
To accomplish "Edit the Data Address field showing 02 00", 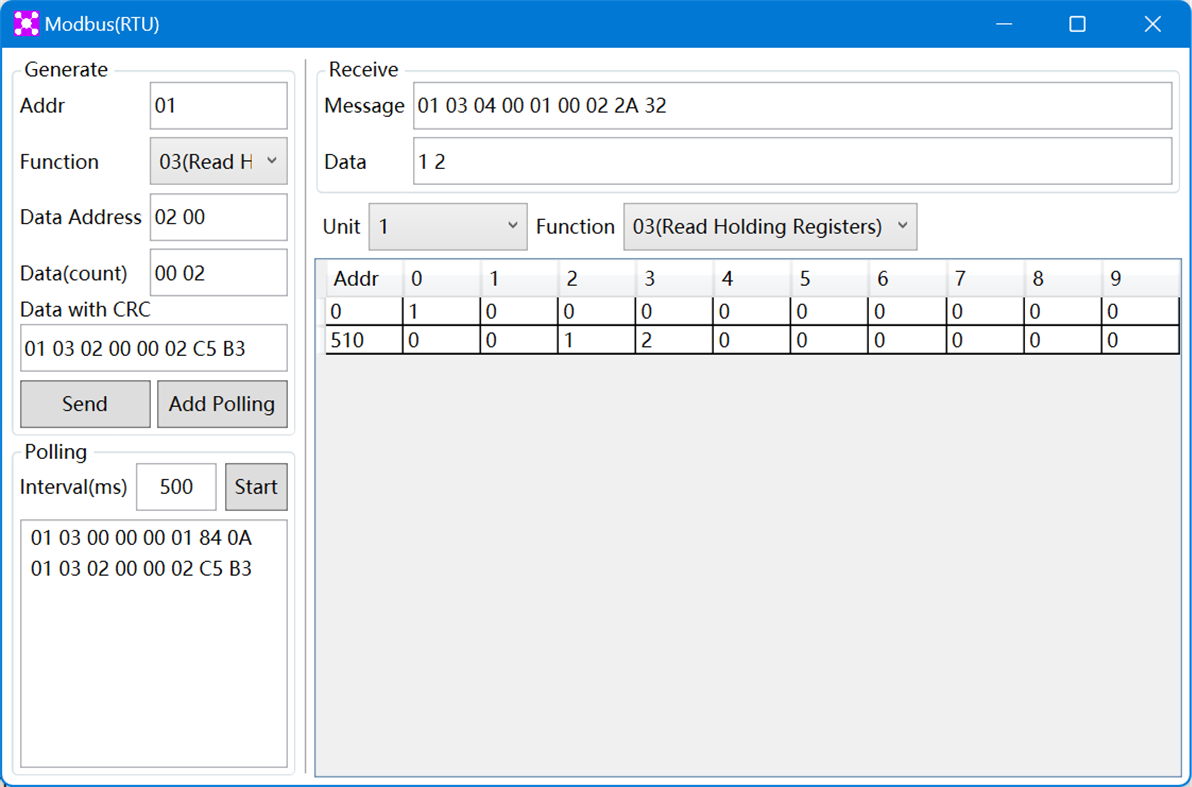I will 218,217.
